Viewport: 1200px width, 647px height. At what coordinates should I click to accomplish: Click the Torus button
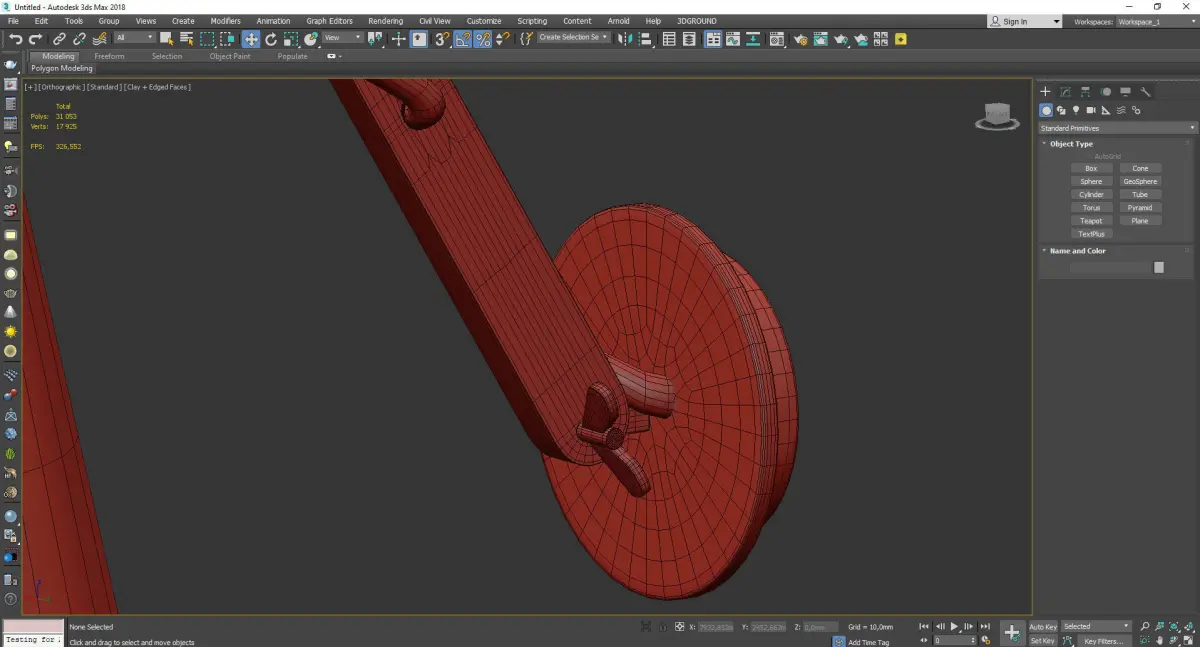point(1091,207)
